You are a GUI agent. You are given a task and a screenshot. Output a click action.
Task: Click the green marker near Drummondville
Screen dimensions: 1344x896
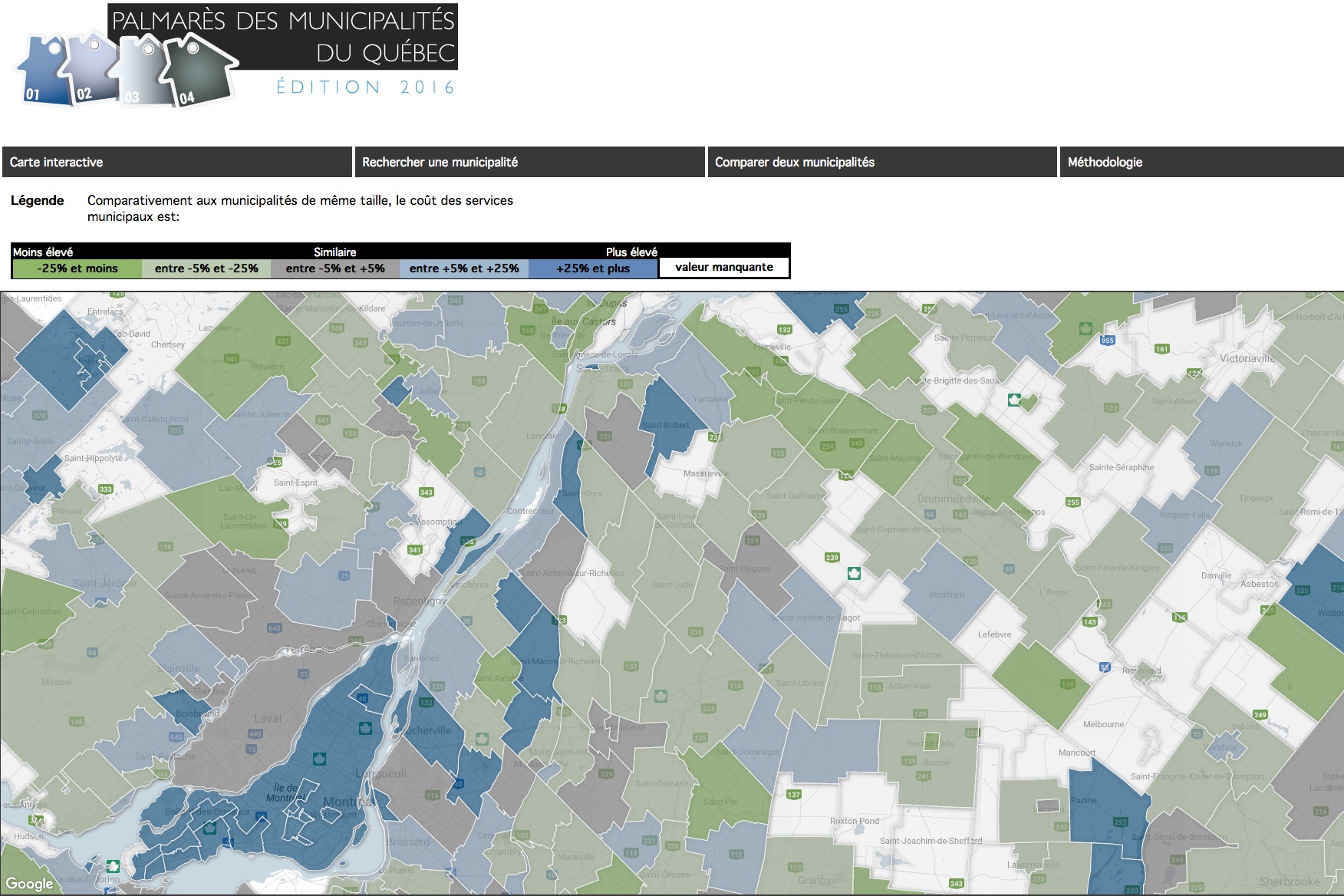(856, 572)
